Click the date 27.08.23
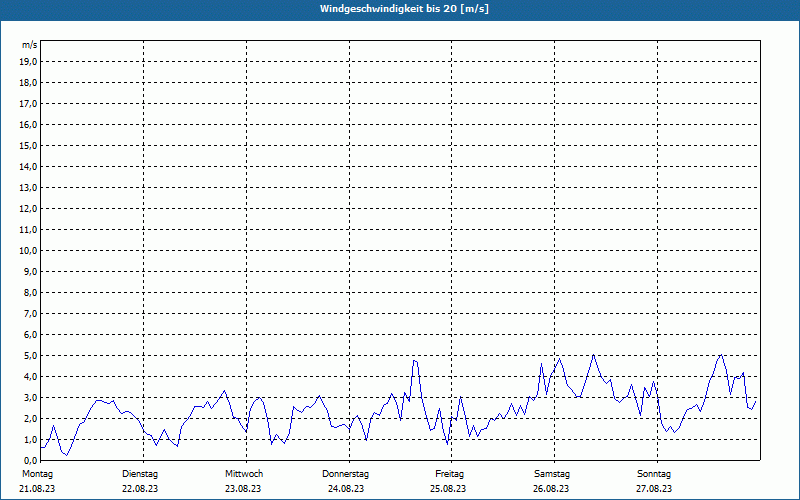Viewport: 800px width, 500px height. [654, 489]
